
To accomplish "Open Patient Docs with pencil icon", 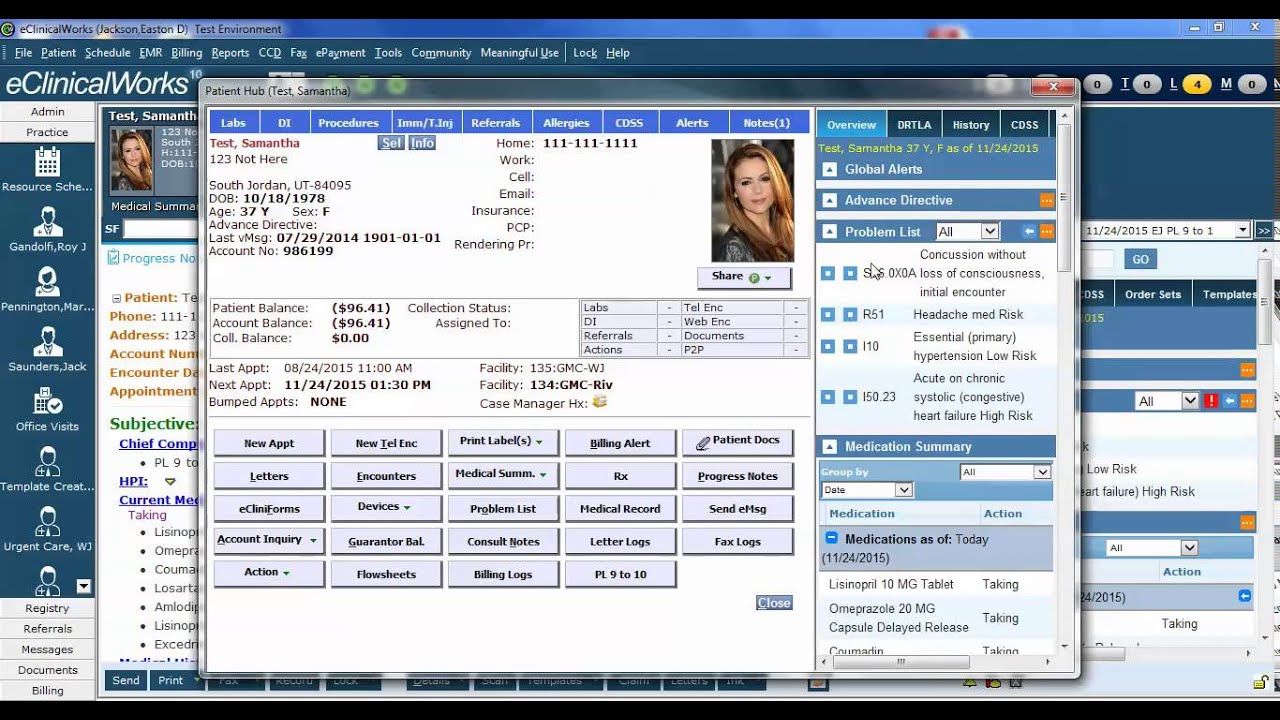I will [x=738, y=442].
